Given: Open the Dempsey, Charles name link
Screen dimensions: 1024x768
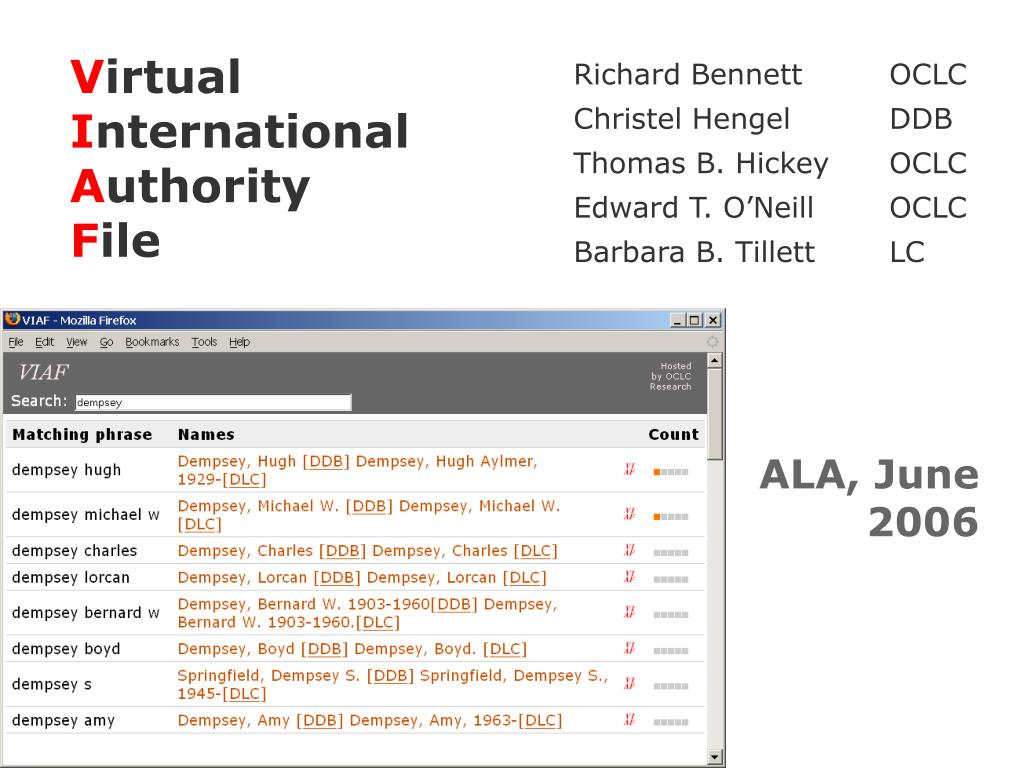Looking at the screenshot, I should (368, 551).
